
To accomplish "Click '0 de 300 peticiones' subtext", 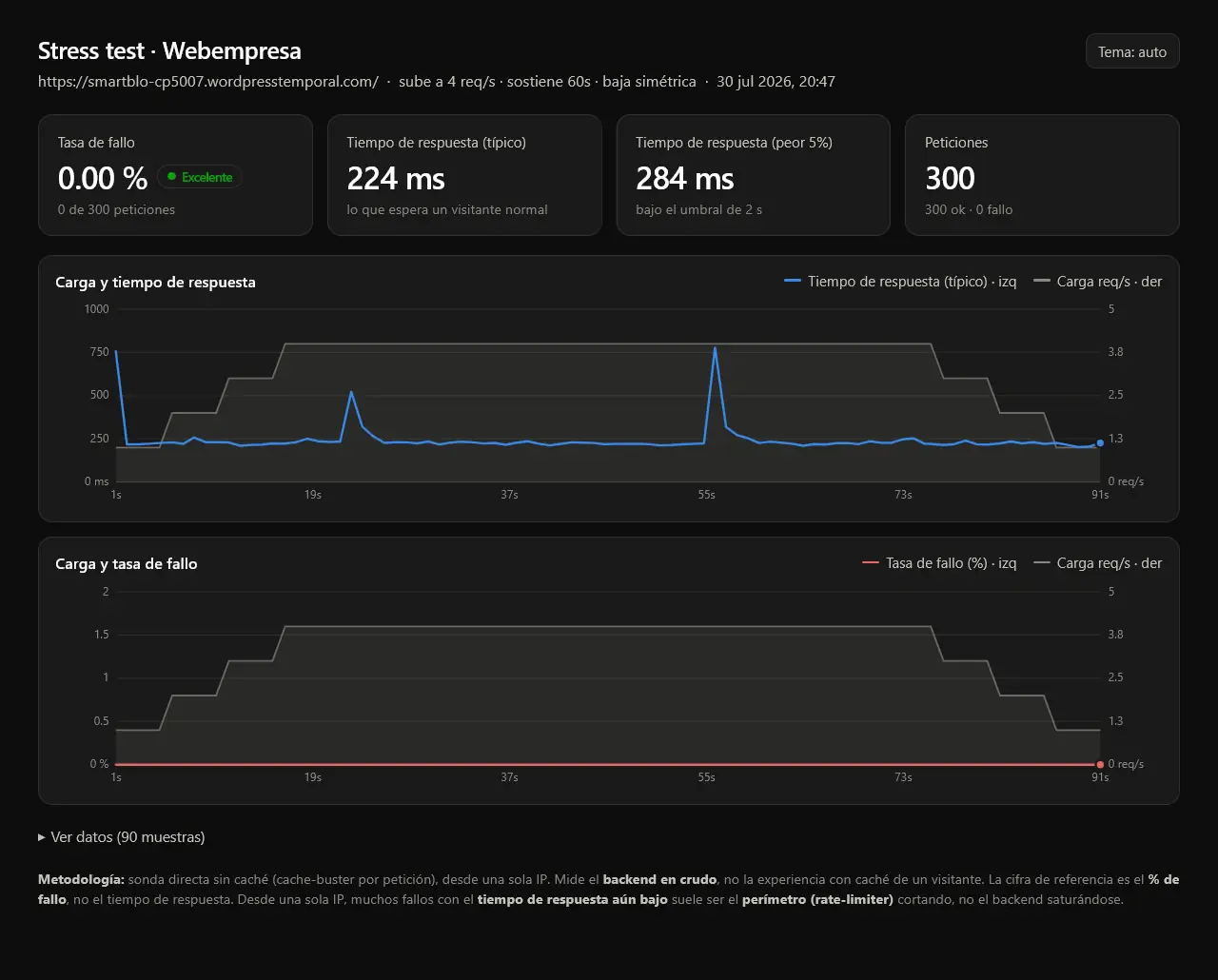I will pyautogui.click(x=116, y=209).
